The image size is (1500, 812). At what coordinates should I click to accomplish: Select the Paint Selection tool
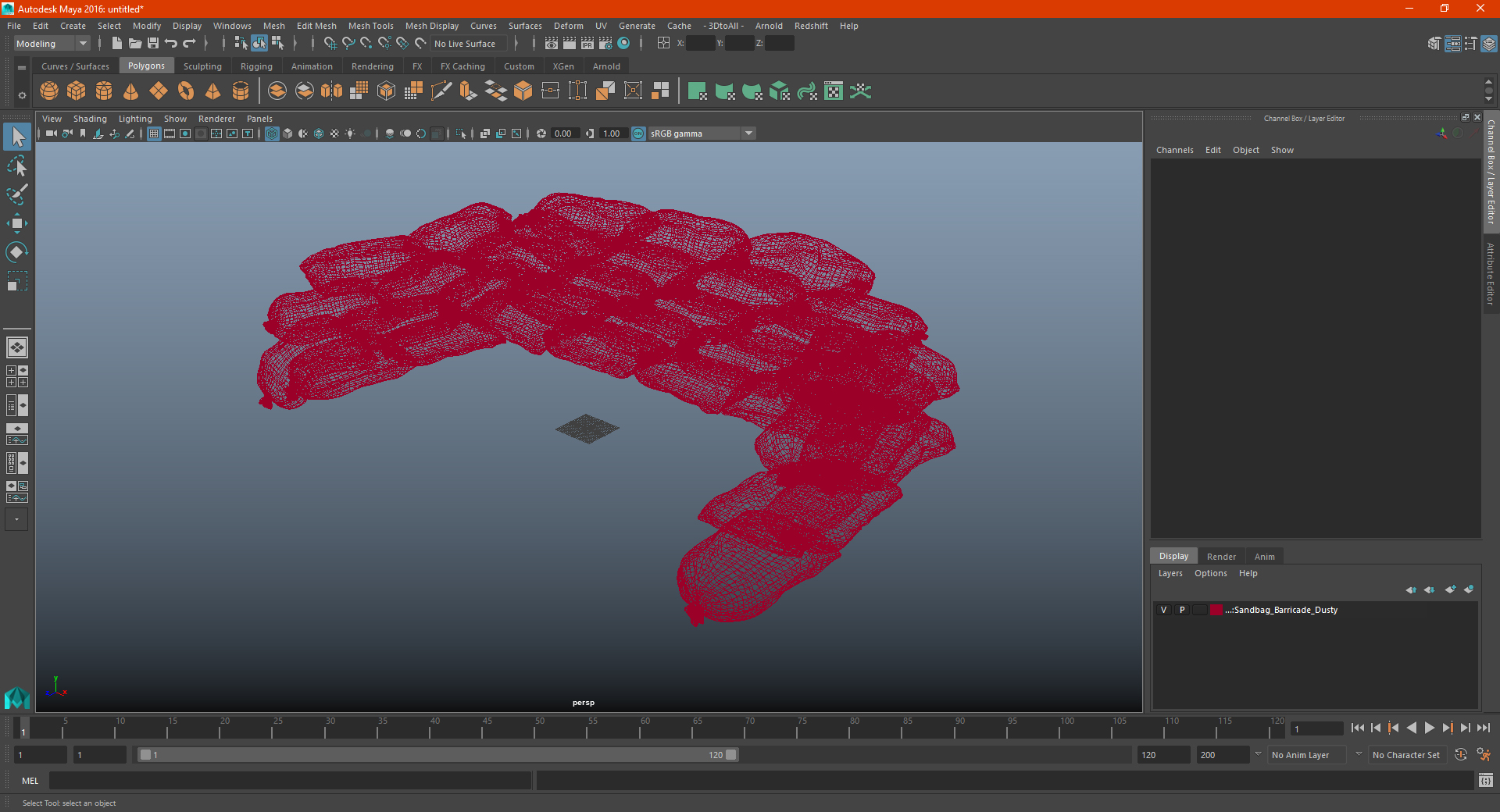(x=17, y=194)
